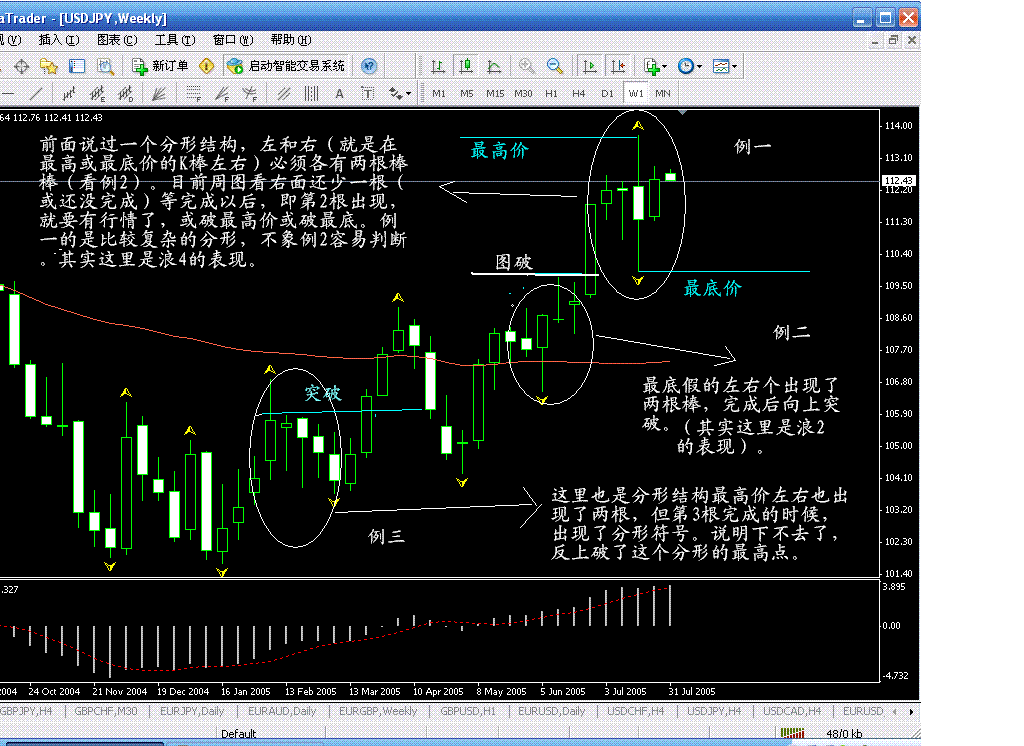This screenshot has width=1024, height=746.
Task: Zoom in the chart
Action: [526, 66]
